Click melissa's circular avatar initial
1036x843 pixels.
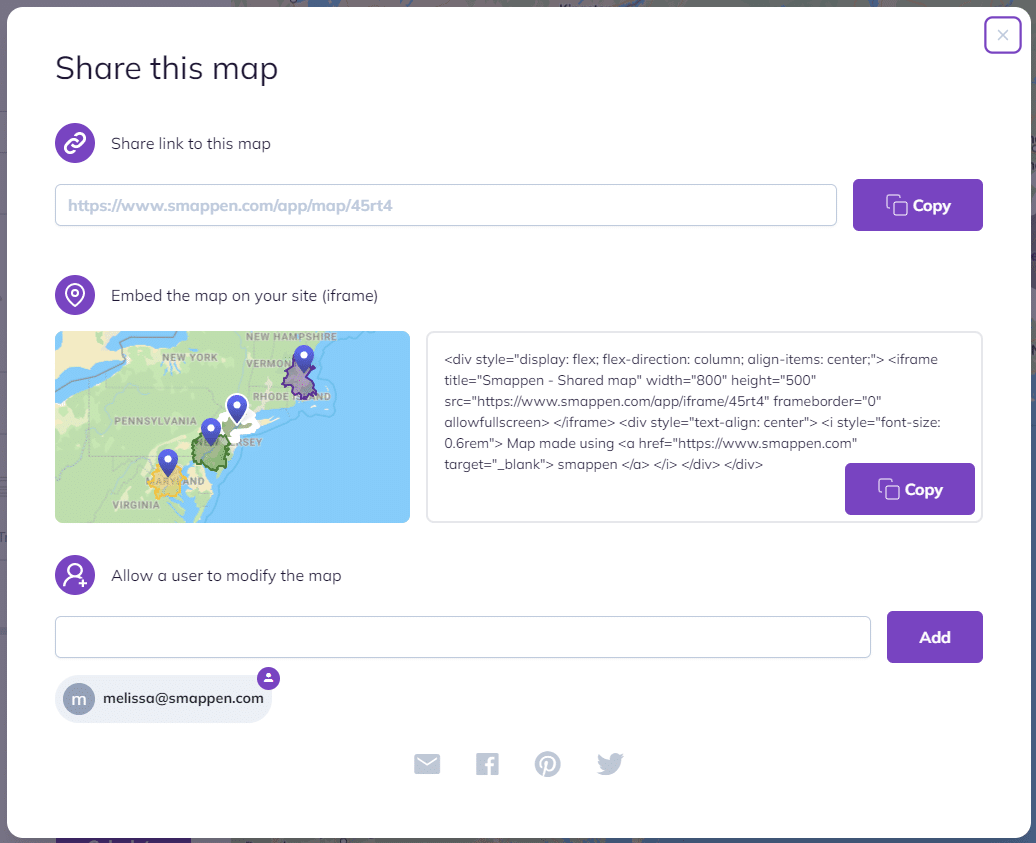(x=79, y=699)
